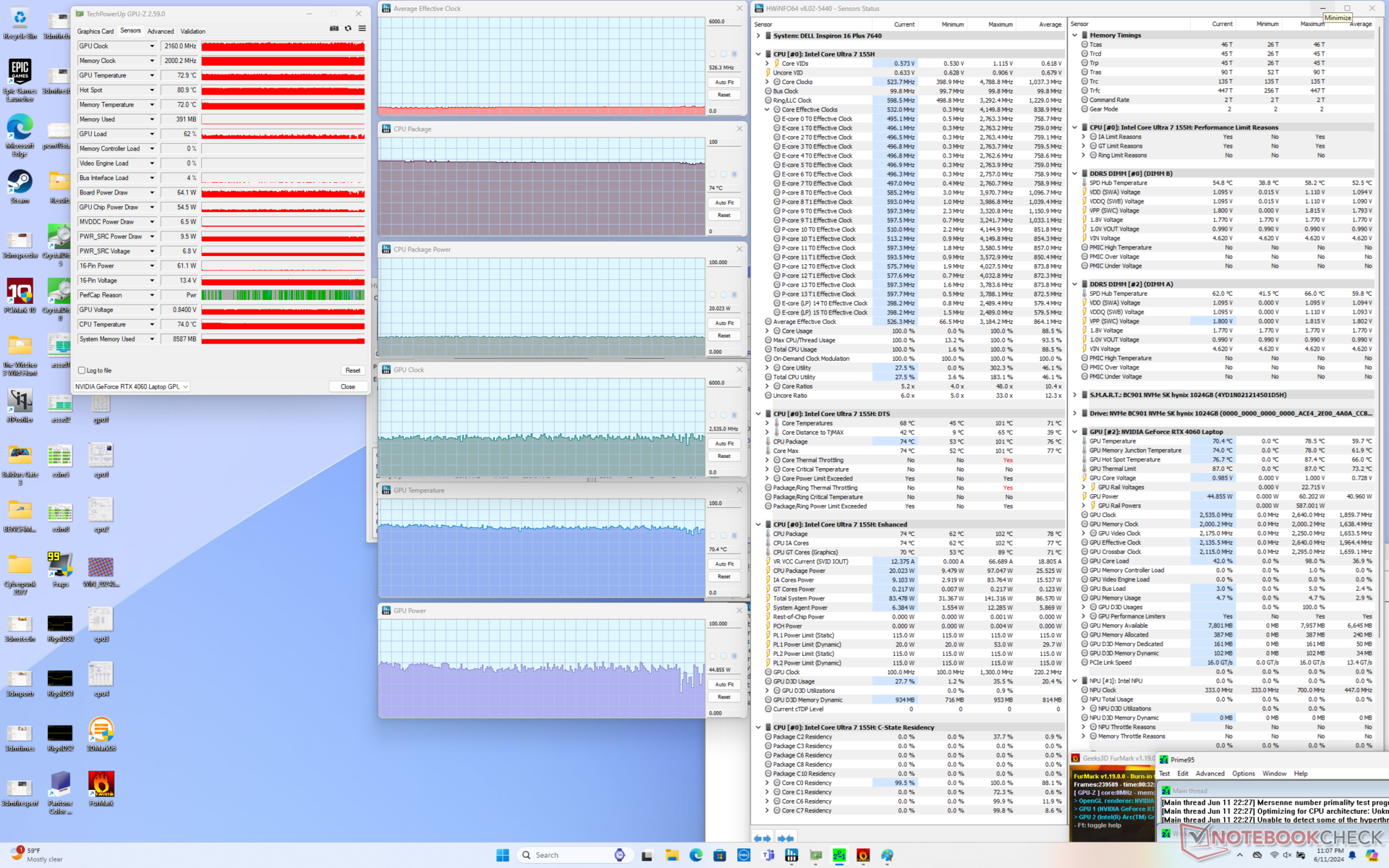Expand the Core VIDs tree row
Viewport: 1389px width, 868px height.
pyautogui.click(x=767, y=64)
